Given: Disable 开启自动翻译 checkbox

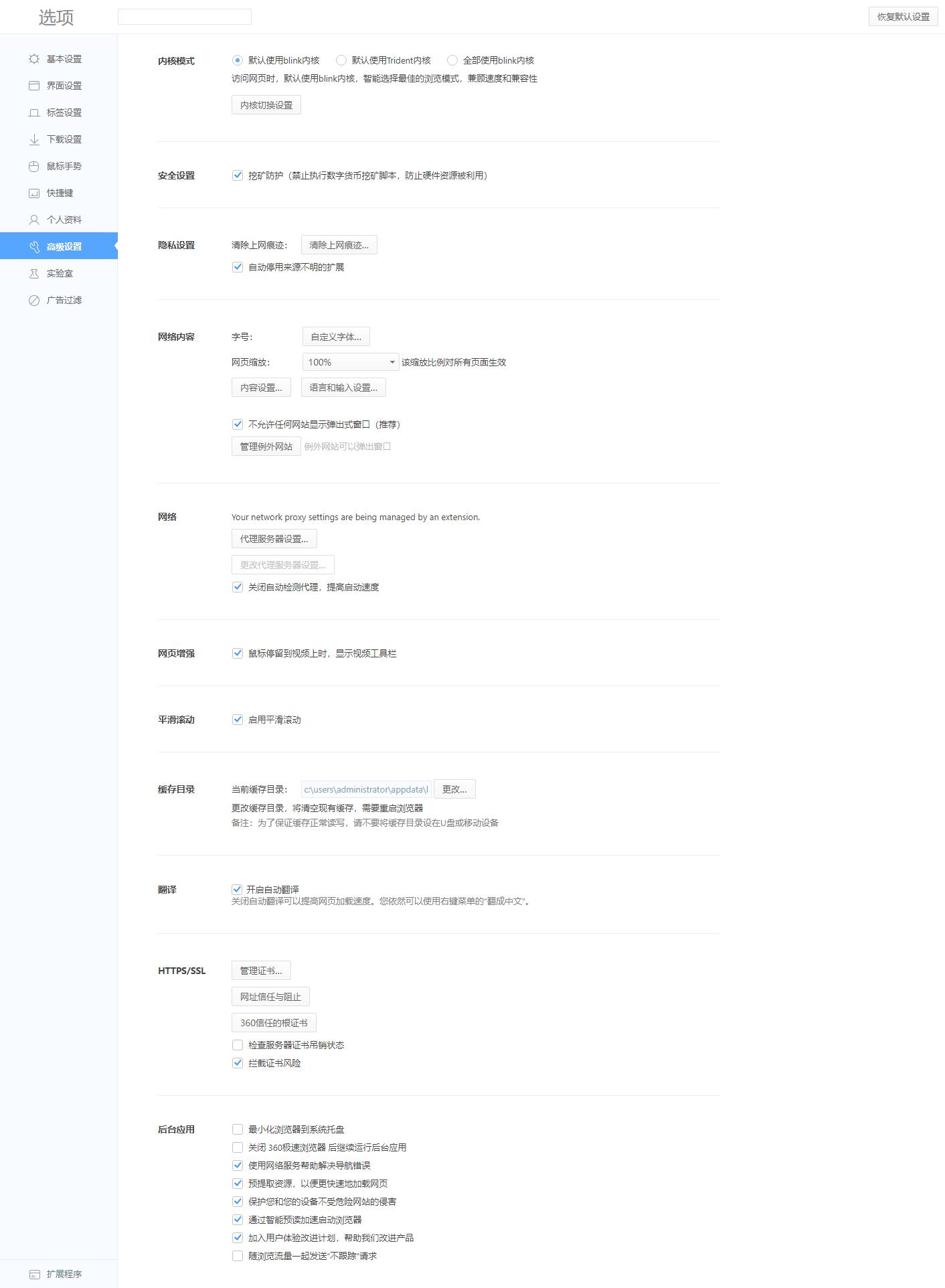Looking at the screenshot, I should [236, 890].
